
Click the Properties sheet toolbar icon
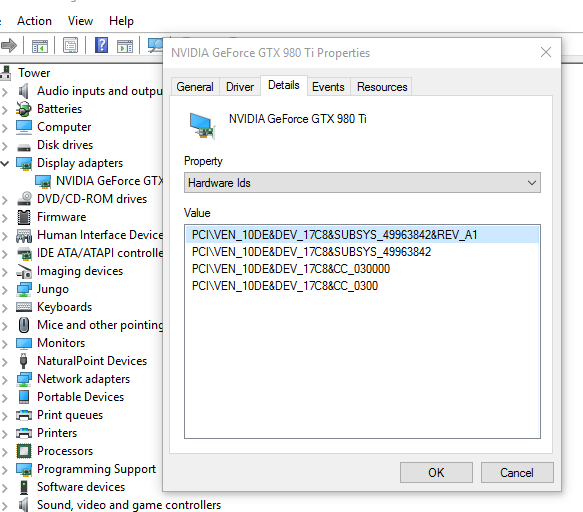[70, 45]
